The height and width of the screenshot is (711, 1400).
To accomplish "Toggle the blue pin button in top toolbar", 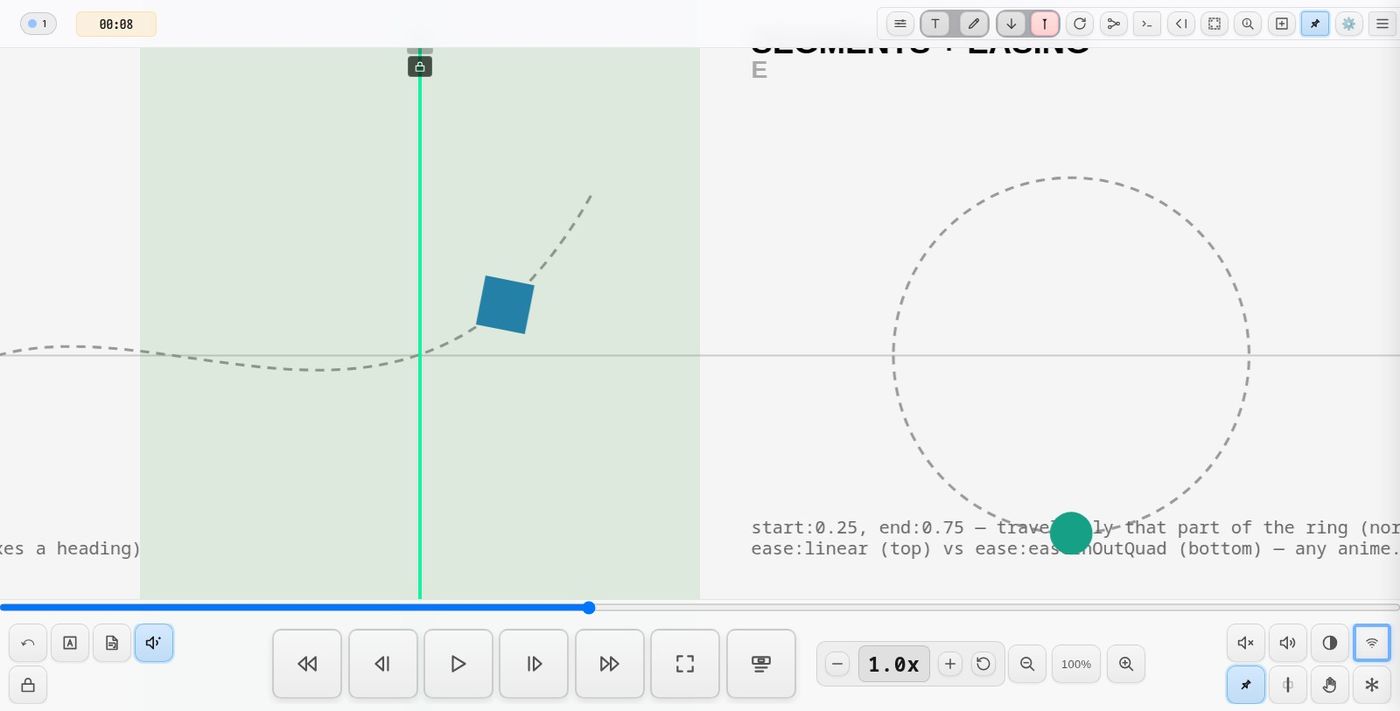I will (x=1315, y=24).
